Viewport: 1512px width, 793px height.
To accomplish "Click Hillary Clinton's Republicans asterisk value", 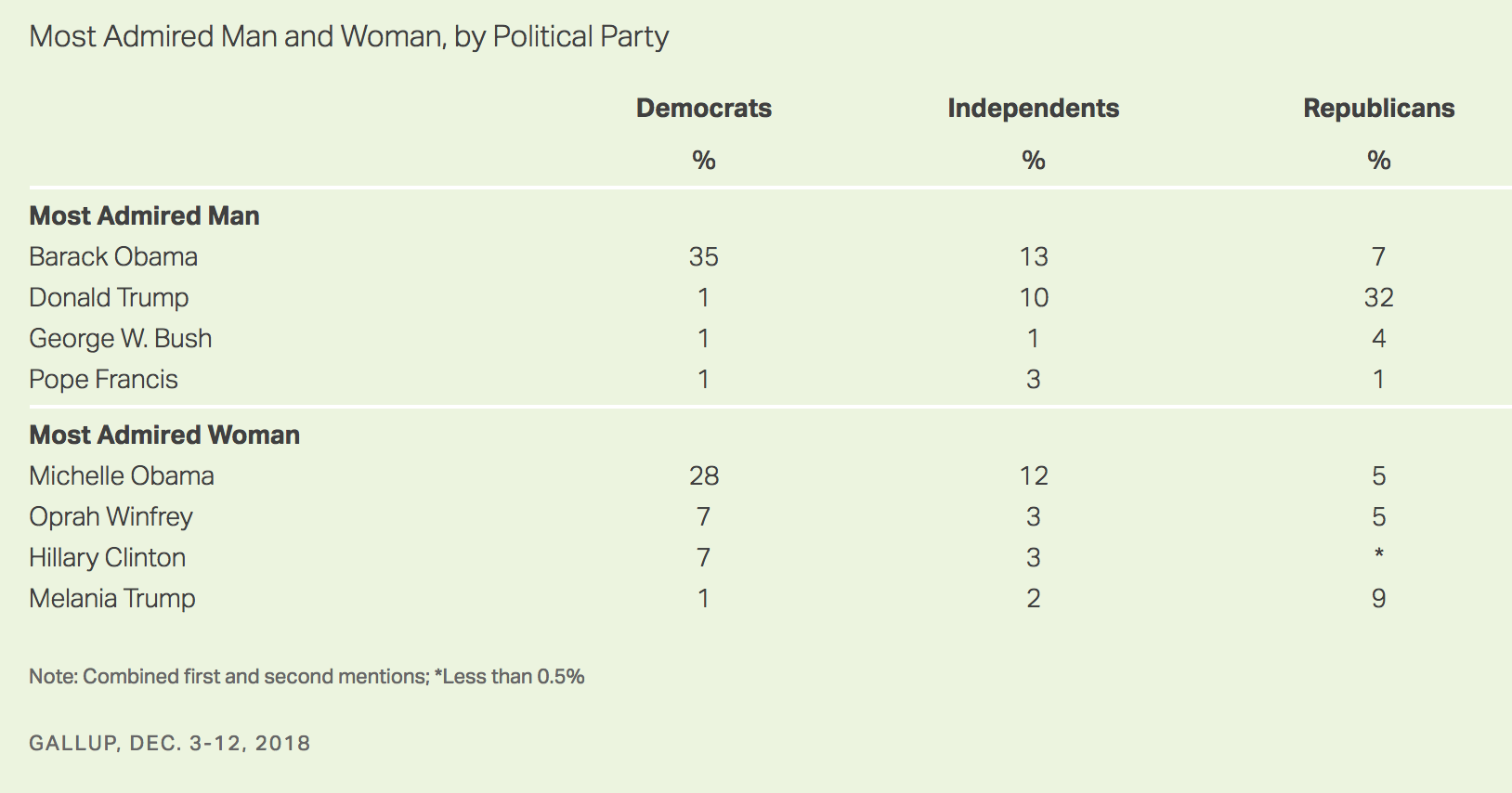I will click(x=1379, y=553).
